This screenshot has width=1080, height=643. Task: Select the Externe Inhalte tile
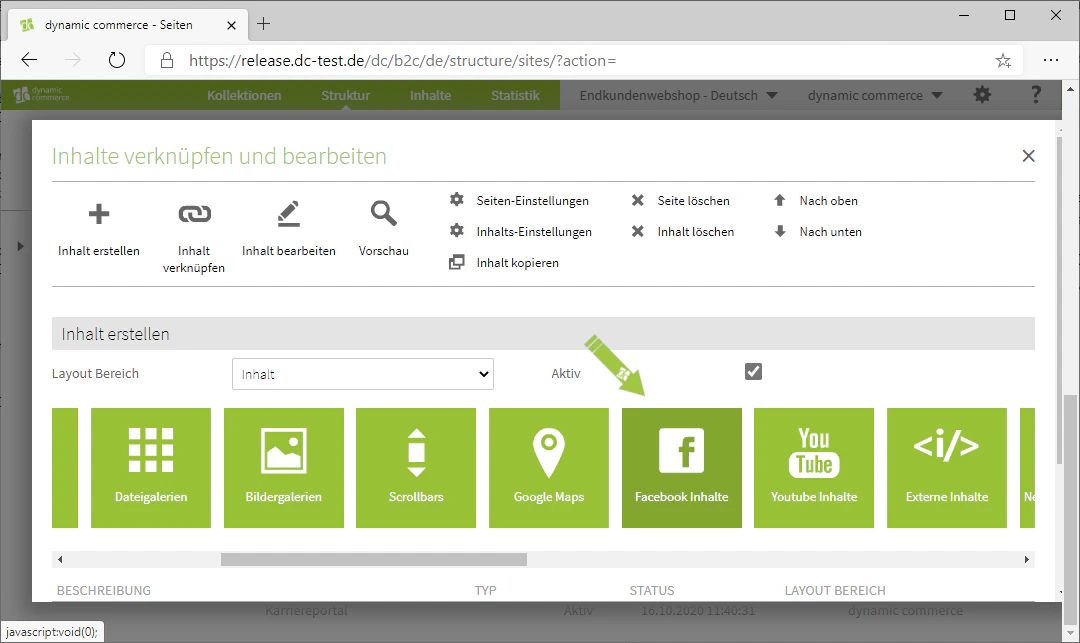click(947, 468)
